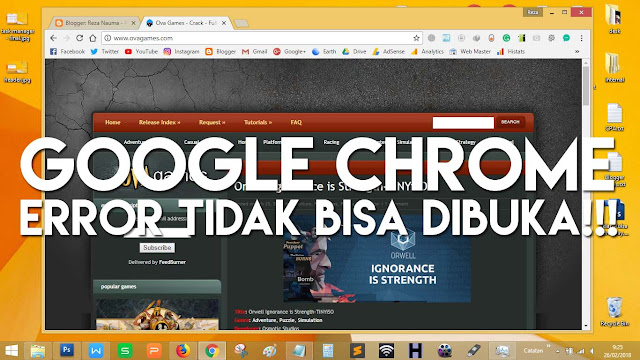Open the AdSense bookmark
This screenshot has width=640, height=360.
(388, 51)
